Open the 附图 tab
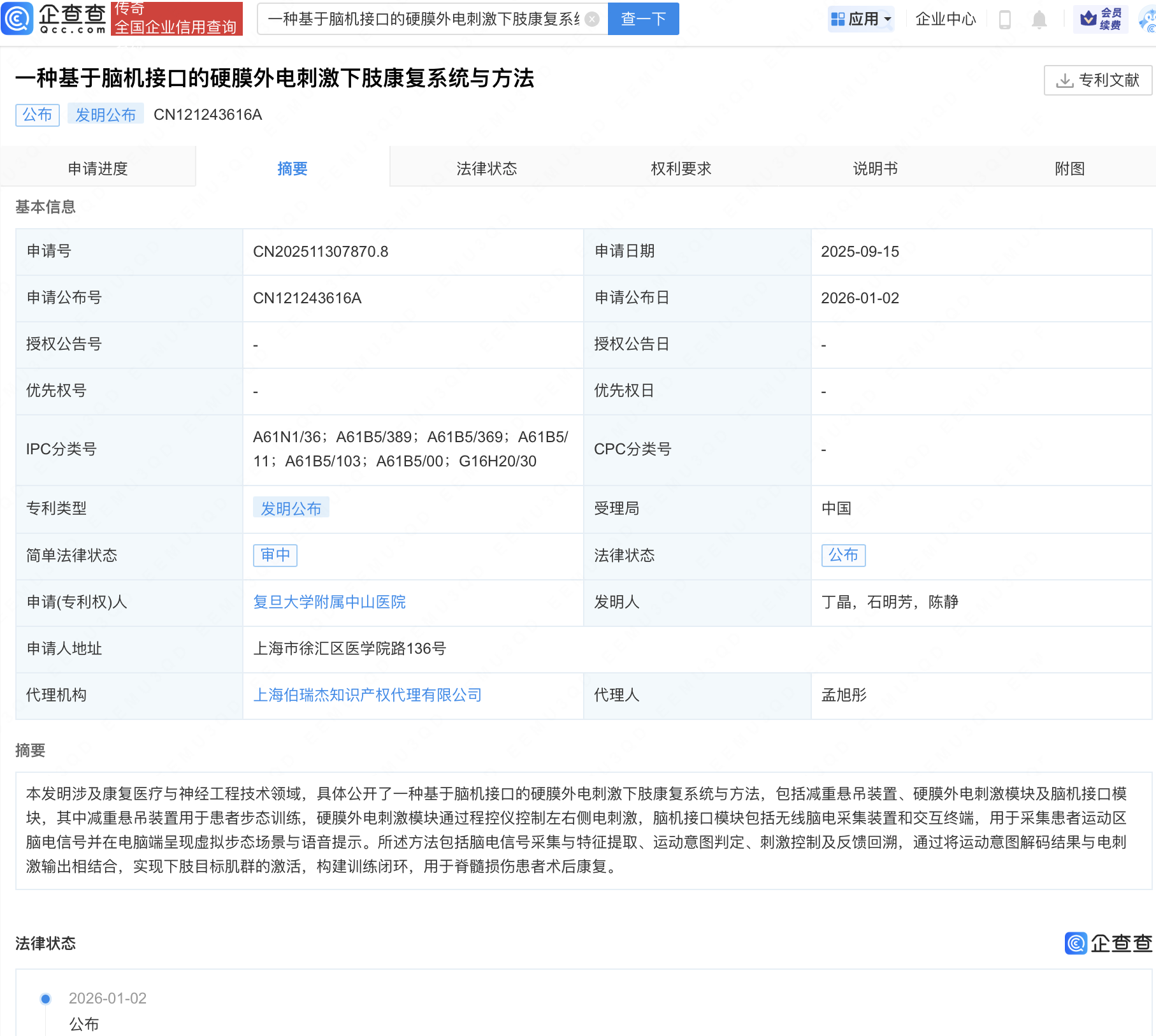This screenshot has width=1156, height=1036. (1069, 168)
